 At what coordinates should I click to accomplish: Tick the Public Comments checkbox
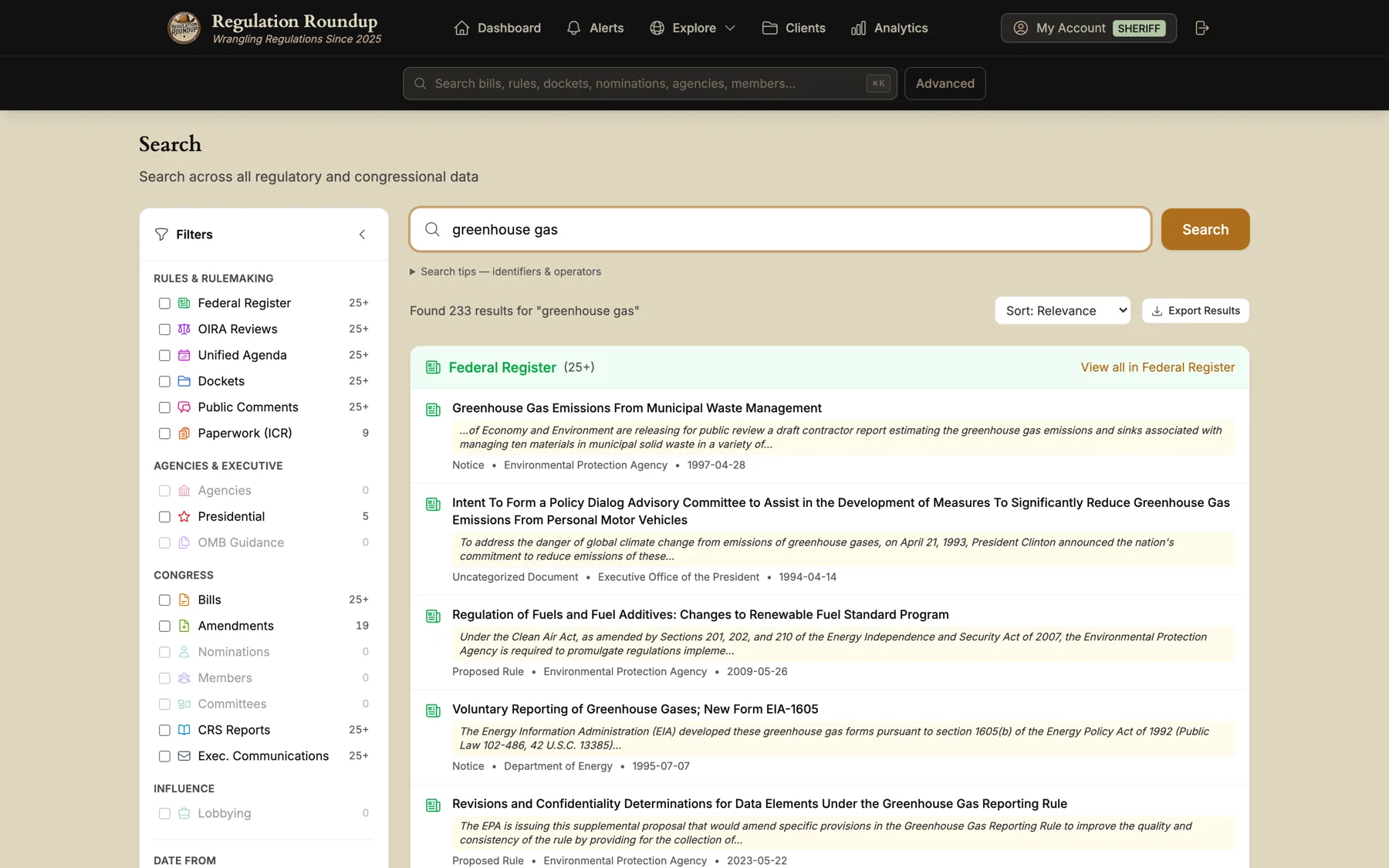click(164, 407)
